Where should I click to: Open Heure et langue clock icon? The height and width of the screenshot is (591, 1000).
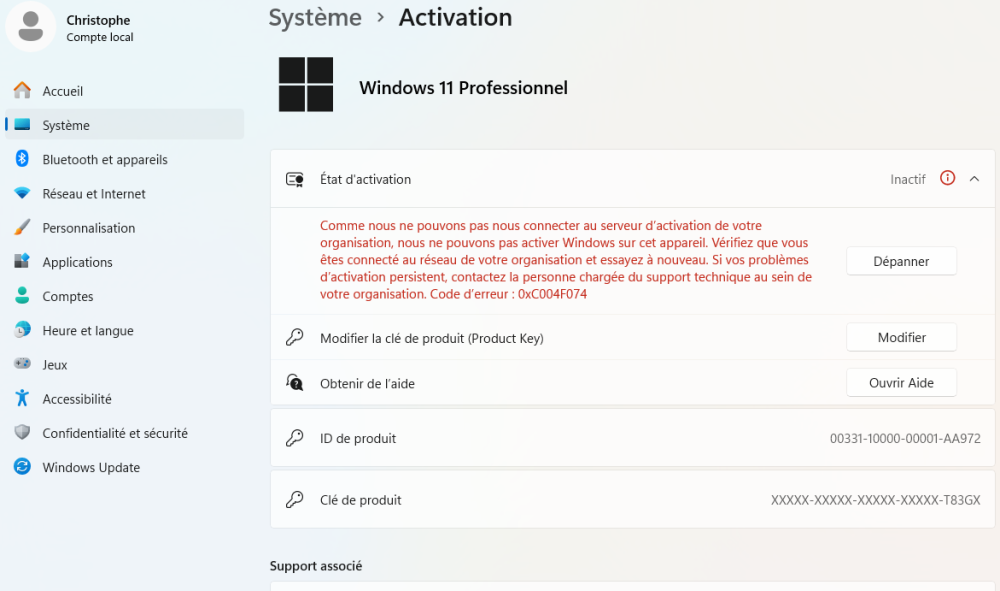coord(22,331)
